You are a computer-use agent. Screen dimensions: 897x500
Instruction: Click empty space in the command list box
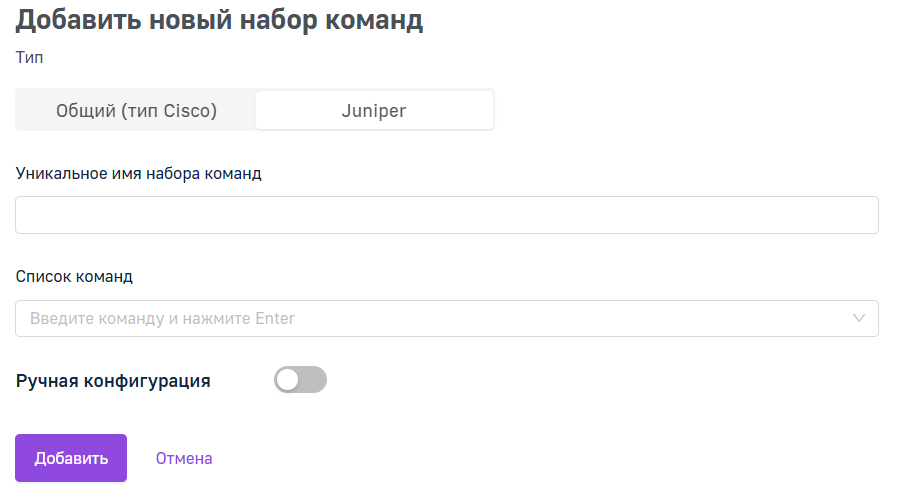[572, 319]
